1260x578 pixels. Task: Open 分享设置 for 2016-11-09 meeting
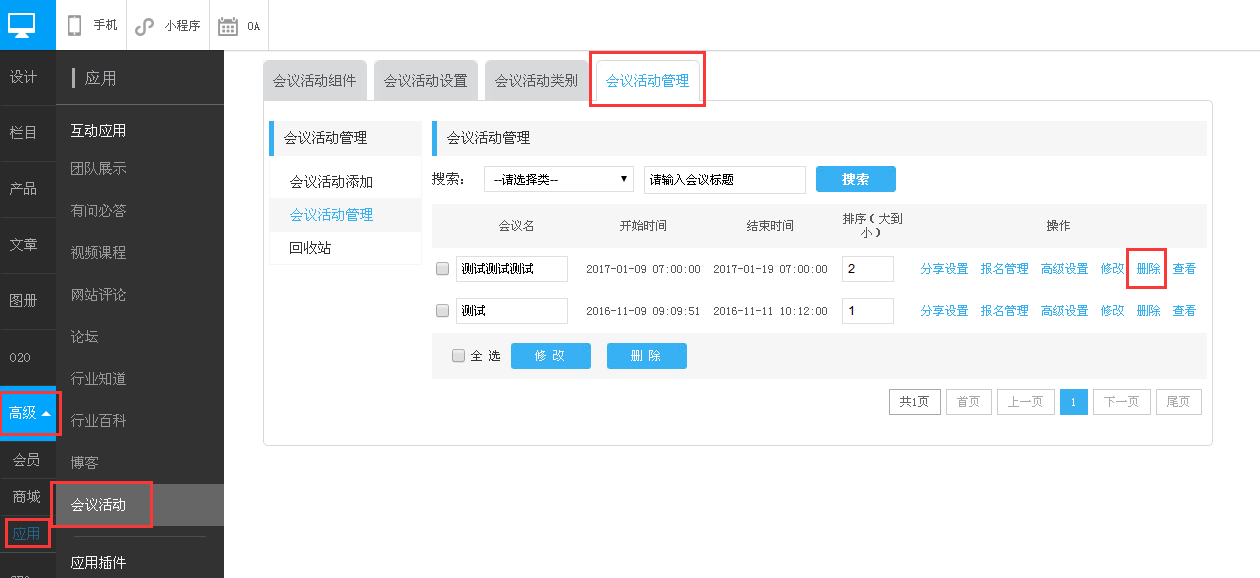pos(944,311)
